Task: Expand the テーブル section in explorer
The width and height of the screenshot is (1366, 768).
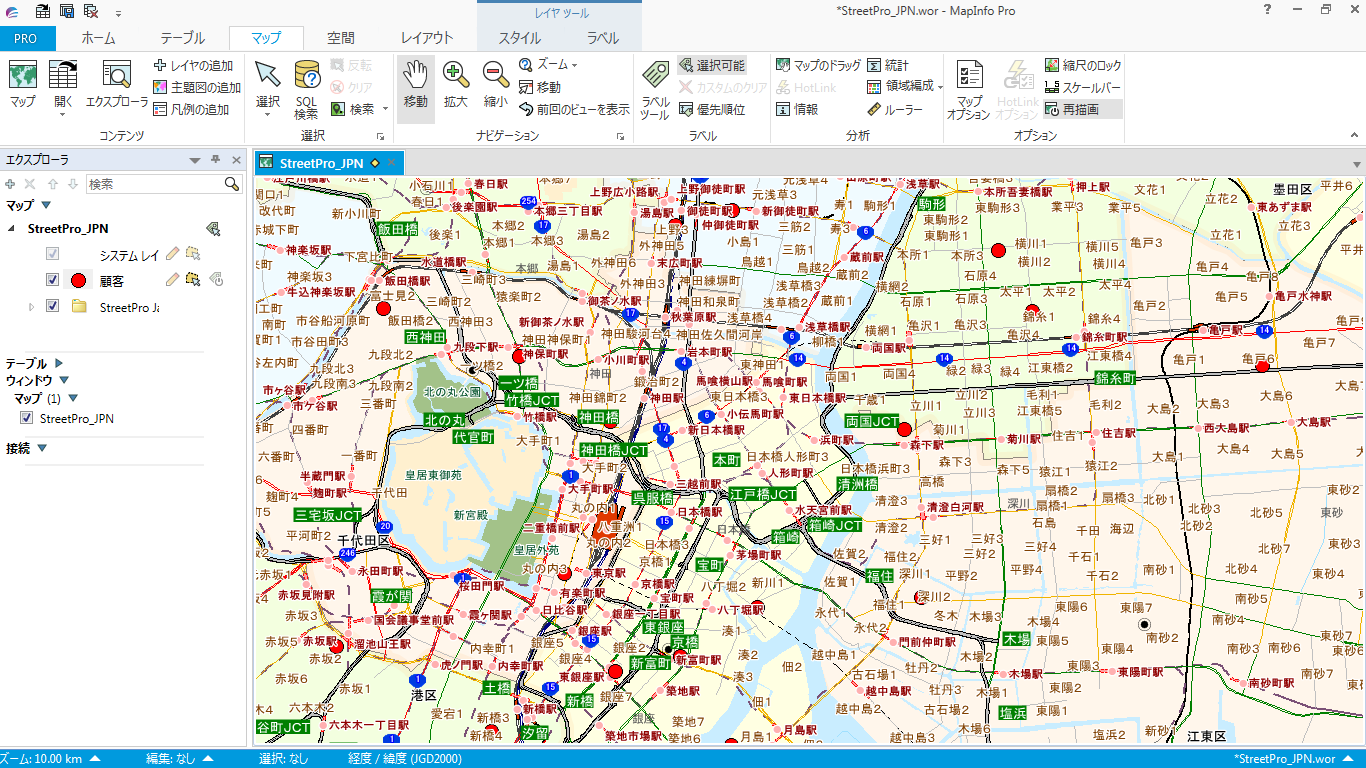Action: pos(59,363)
